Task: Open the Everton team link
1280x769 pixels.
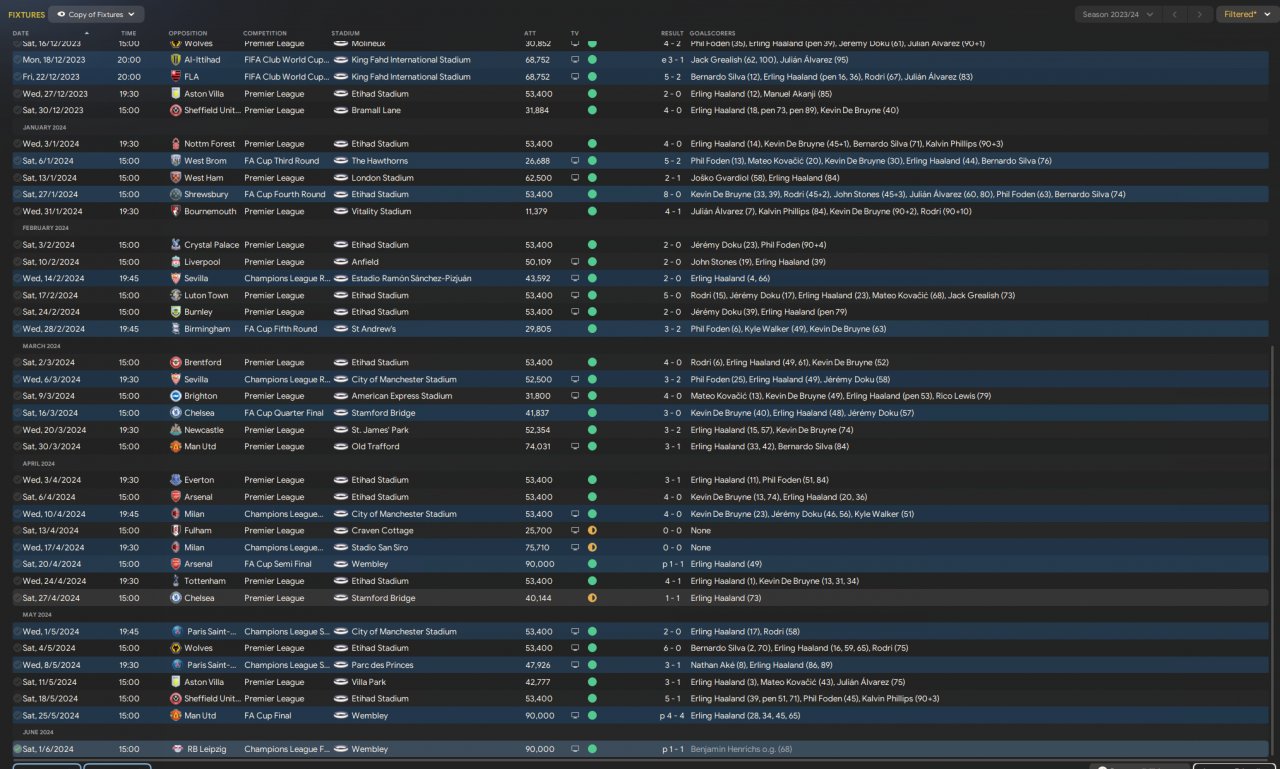Action: (199, 480)
